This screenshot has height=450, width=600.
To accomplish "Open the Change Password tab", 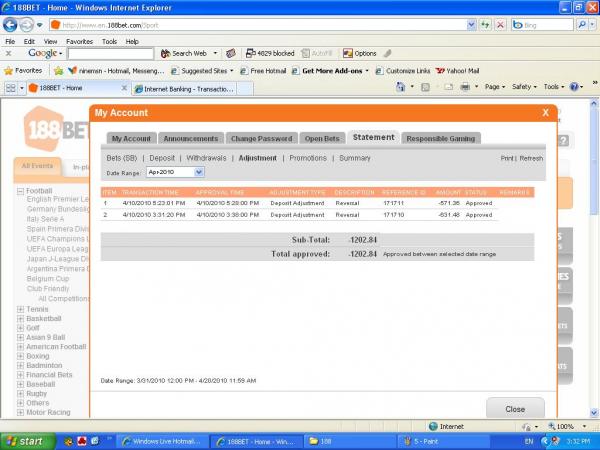I will (x=261, y=138).
